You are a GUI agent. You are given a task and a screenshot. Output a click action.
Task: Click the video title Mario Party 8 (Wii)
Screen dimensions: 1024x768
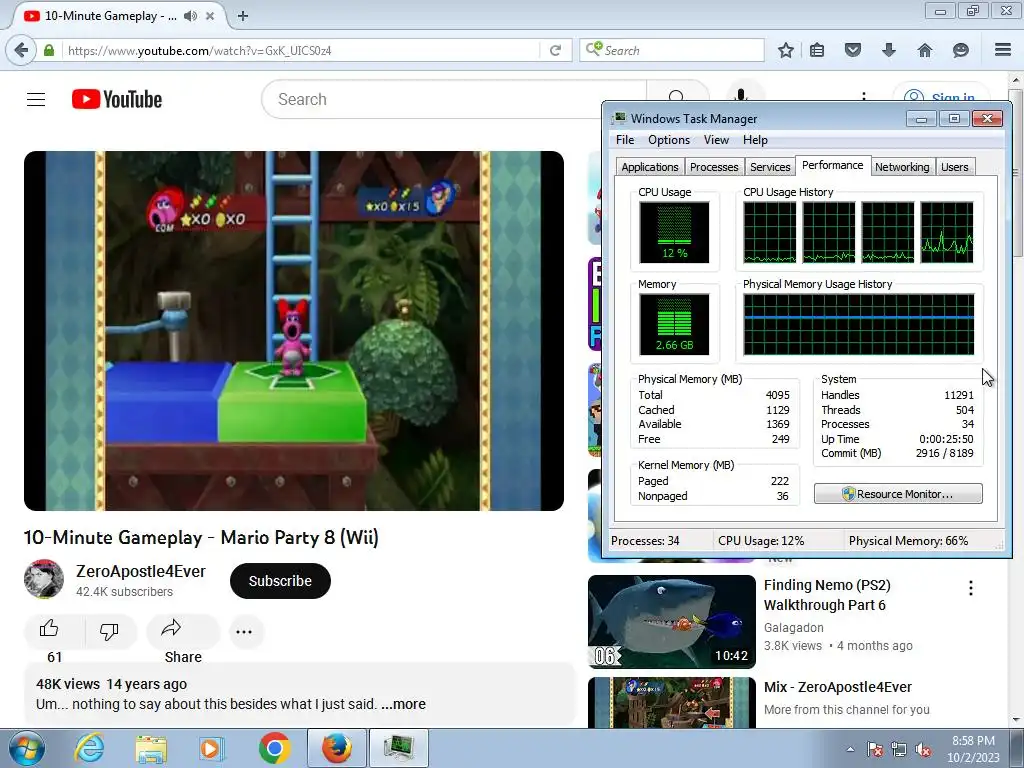click(x=201, y=537)
